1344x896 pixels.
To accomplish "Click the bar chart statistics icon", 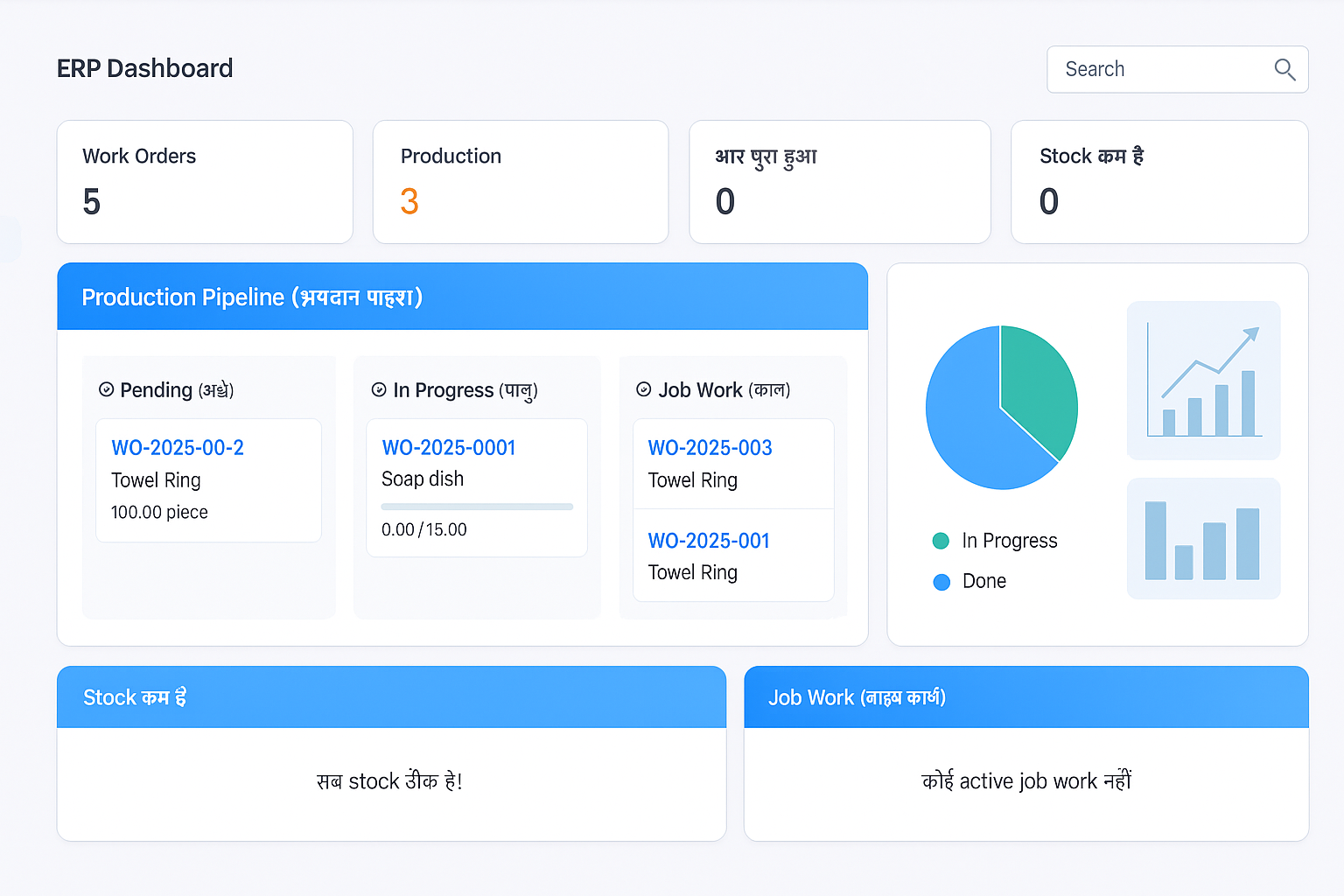I will (x=1203, y=539).
